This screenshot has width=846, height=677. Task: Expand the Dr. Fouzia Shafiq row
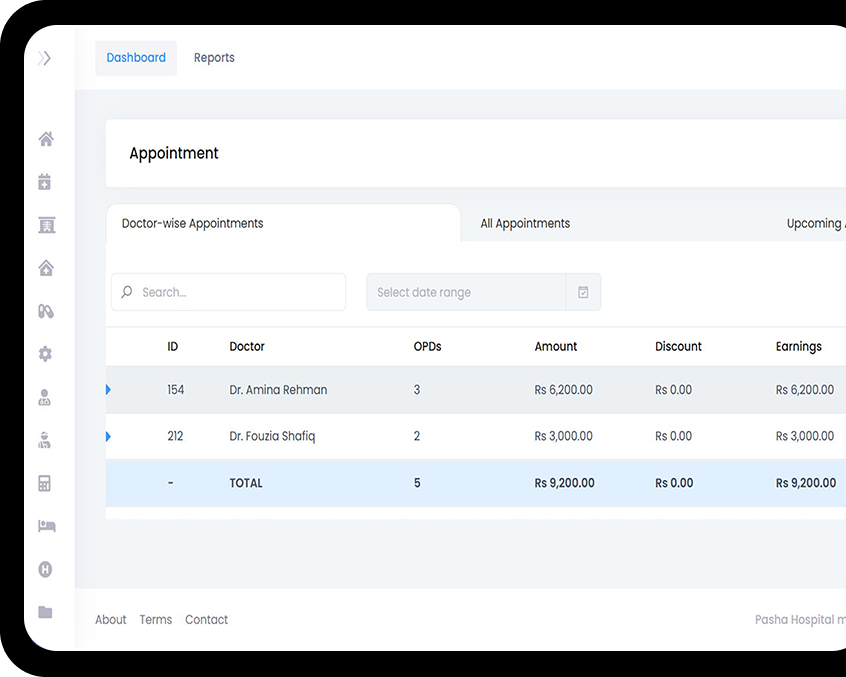coord(108,436)
